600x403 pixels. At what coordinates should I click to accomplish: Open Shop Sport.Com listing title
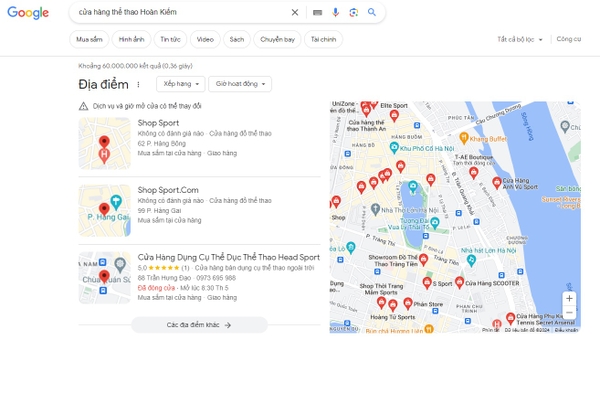pos(168,190)
